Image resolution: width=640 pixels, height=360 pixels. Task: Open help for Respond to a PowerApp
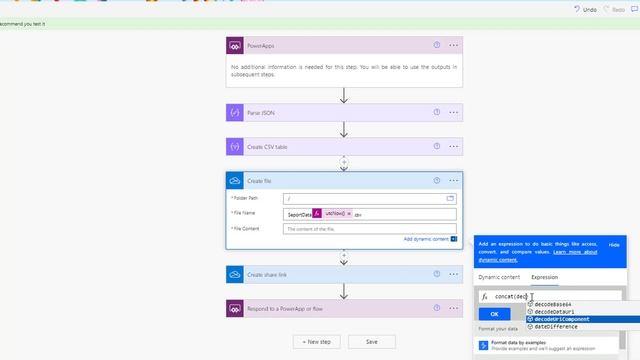tap(437, 308)
